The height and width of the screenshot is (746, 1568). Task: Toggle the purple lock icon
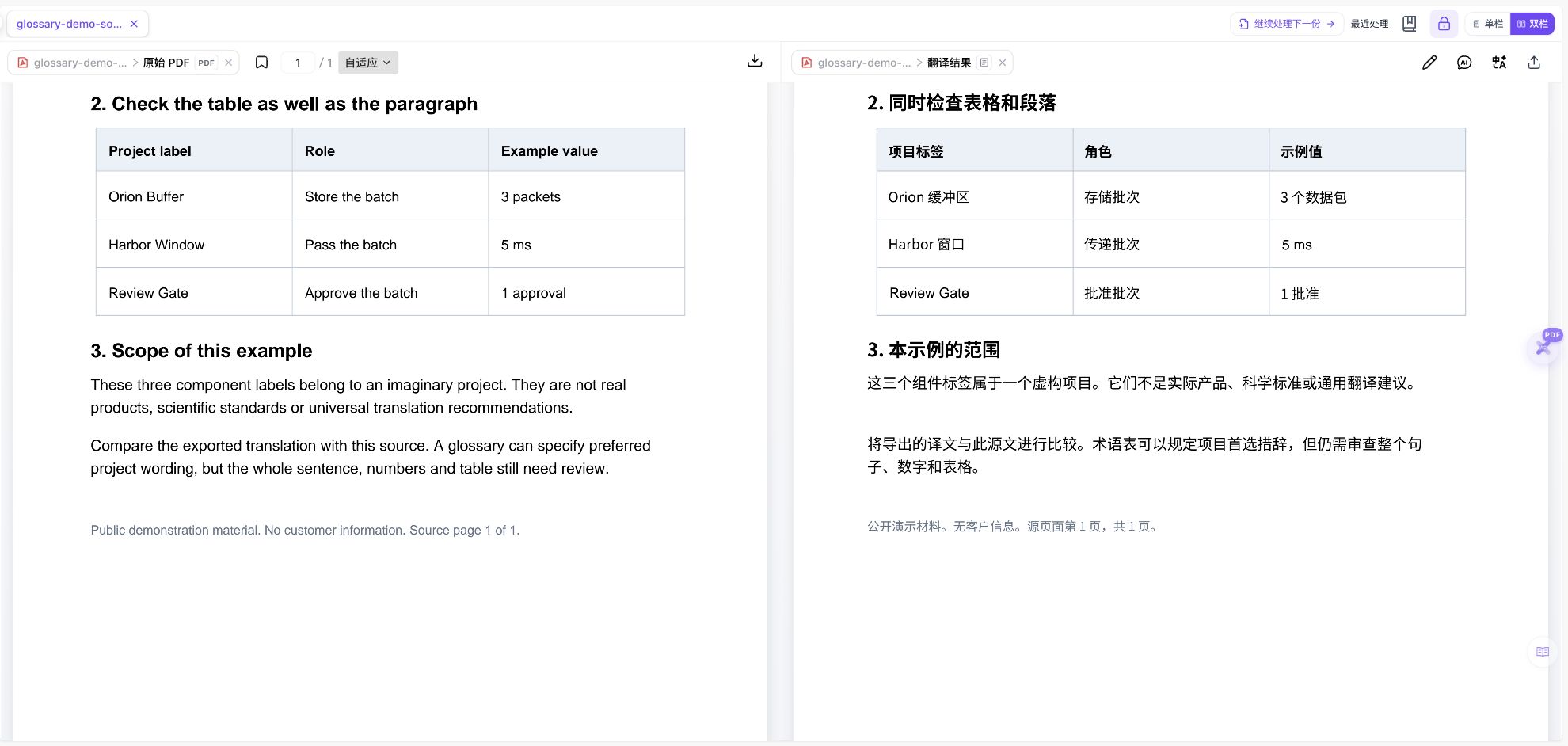[x=1444, y=24]
